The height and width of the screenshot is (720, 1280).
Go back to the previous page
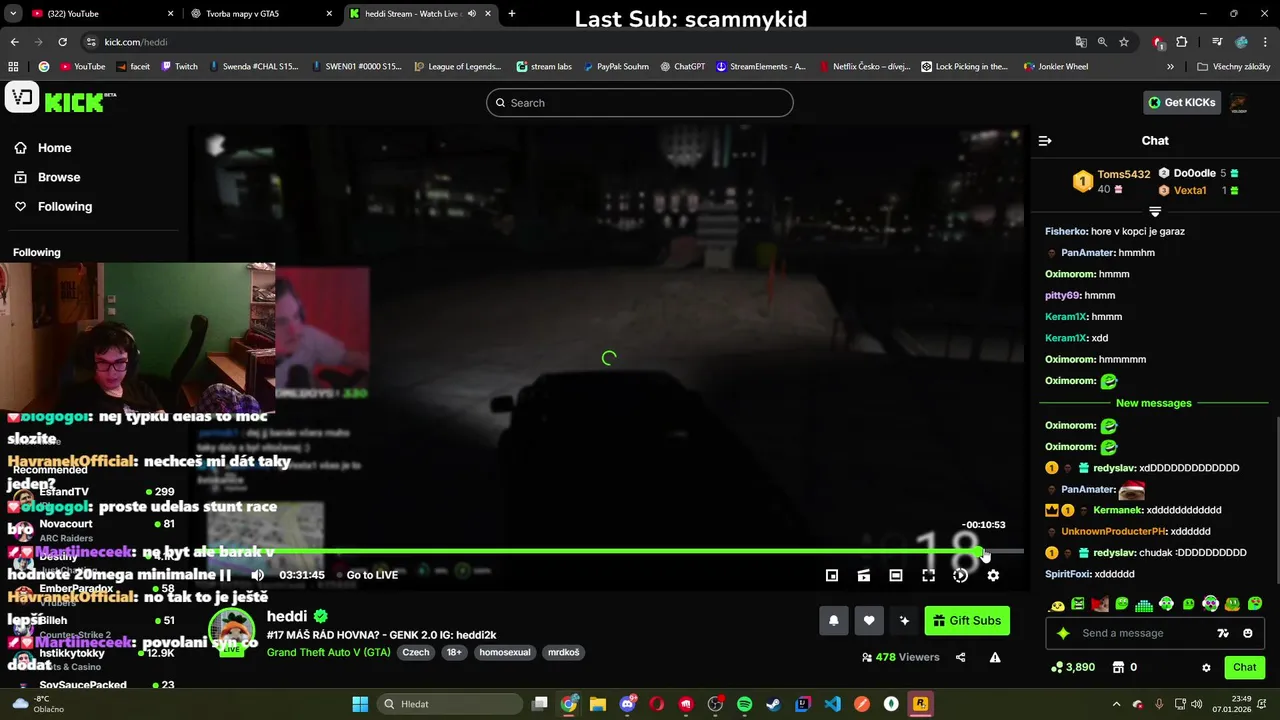coord(14,42)
